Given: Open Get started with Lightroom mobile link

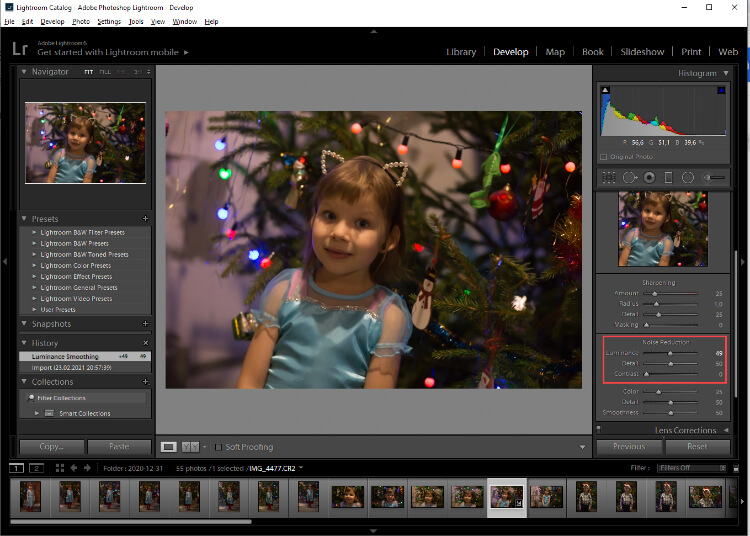Looking at the screenshot, I should click(113, 52).
